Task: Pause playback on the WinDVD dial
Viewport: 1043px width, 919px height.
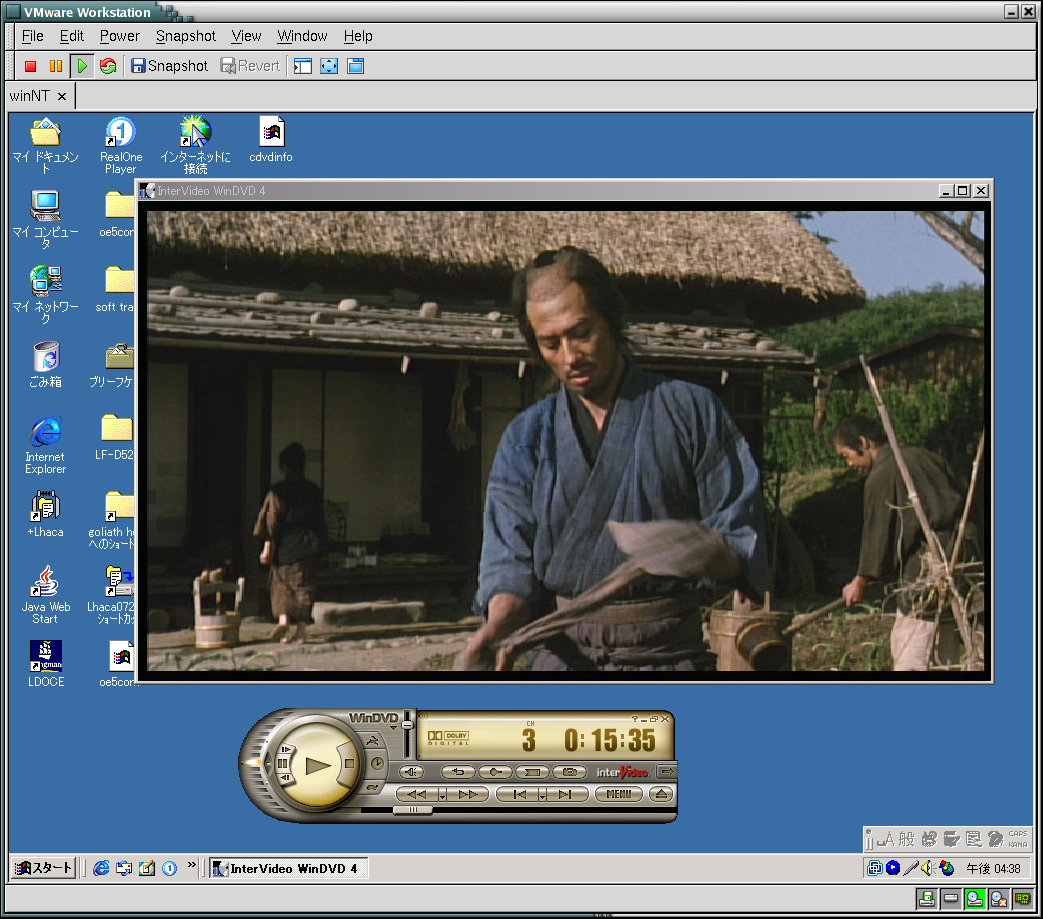Action: (282, 763)
